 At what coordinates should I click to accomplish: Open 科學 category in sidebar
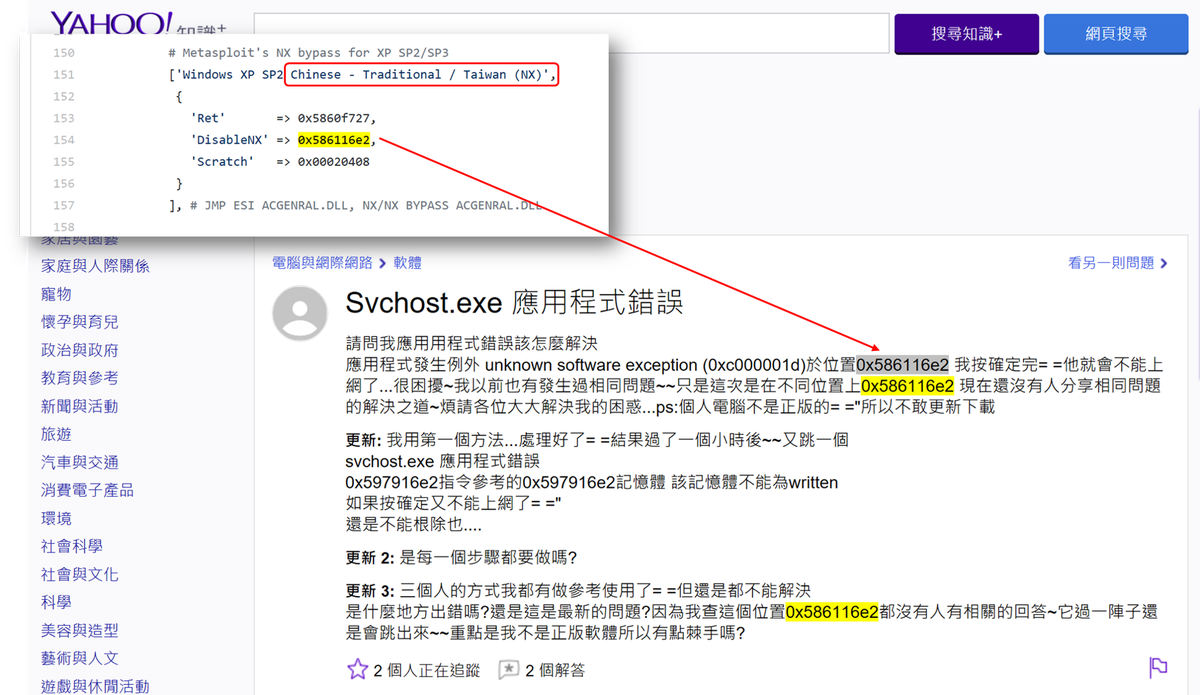[56, 602]
